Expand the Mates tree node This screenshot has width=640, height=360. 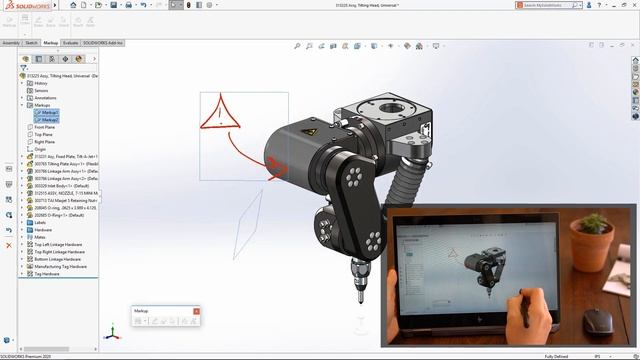22,237
